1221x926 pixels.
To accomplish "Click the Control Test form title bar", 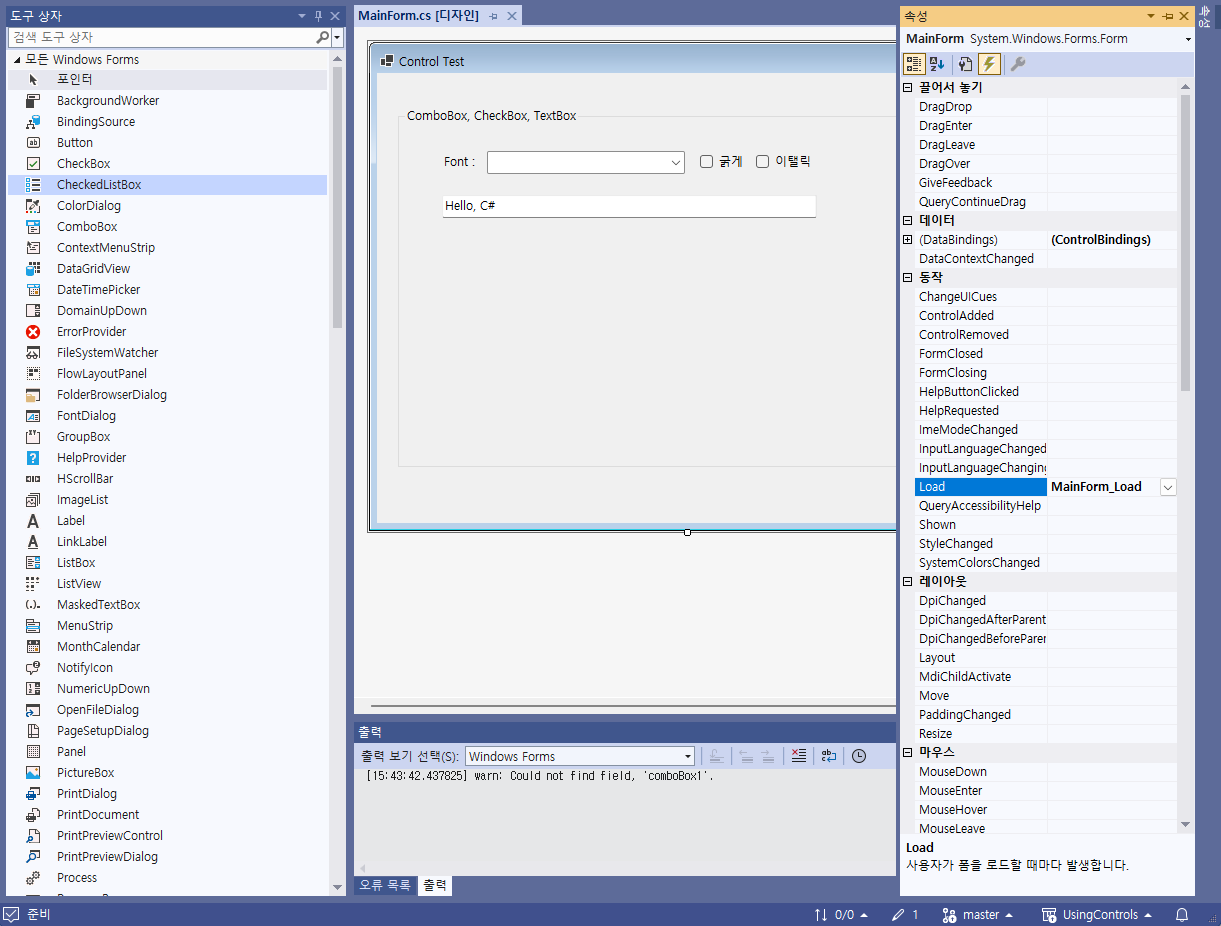I will click(635, 61).
